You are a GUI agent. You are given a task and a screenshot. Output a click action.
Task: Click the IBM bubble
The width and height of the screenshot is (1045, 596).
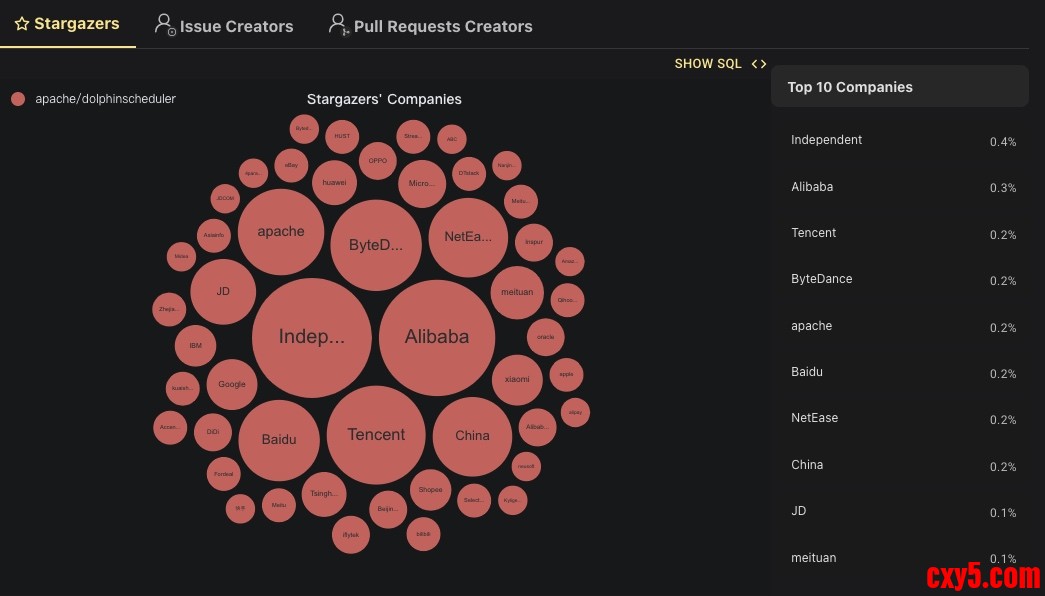click(x=195, y=346)
